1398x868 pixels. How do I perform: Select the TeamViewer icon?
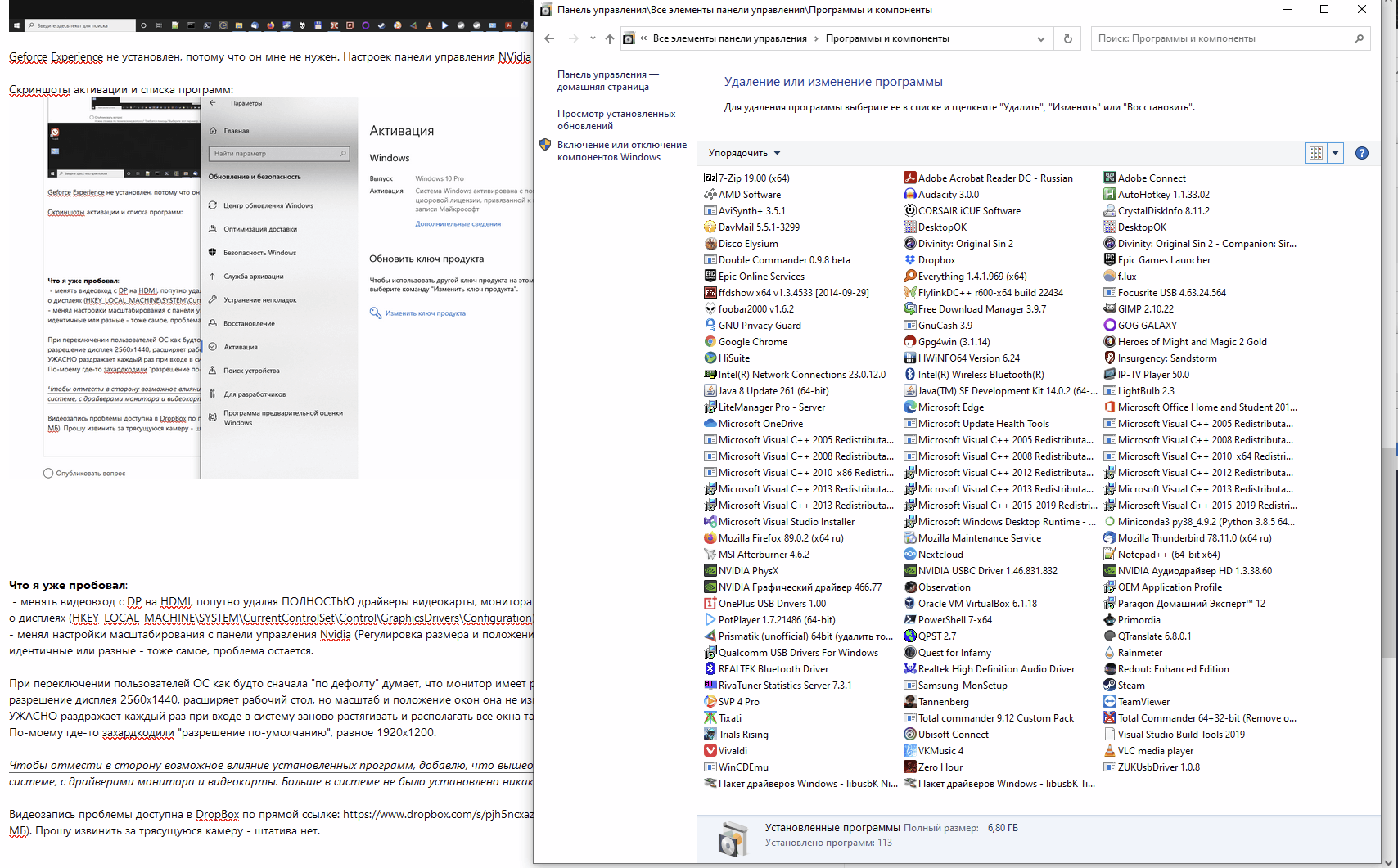[x=1110, y=702]
